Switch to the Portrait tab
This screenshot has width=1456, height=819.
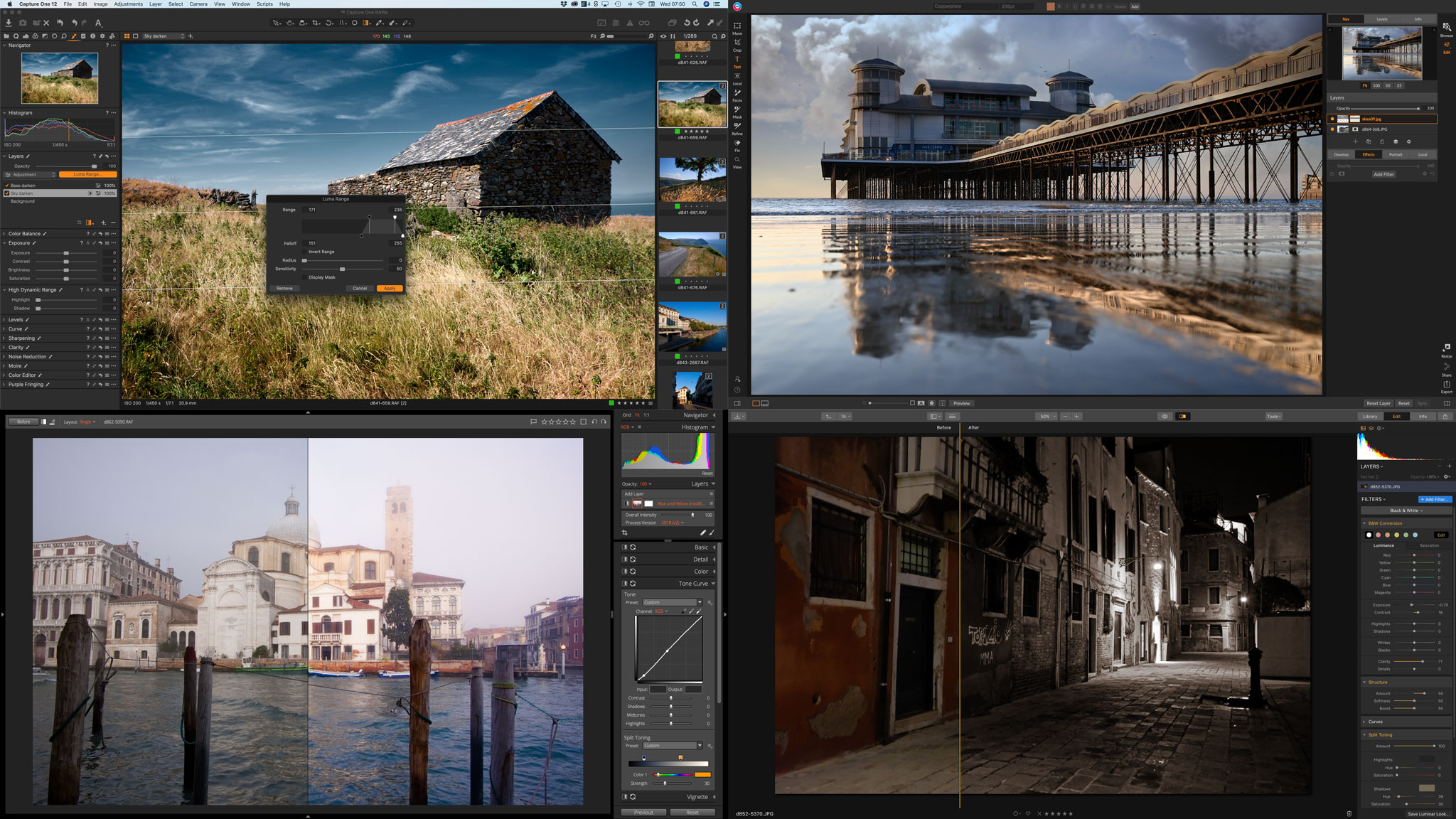click(x=1396, y=154)
